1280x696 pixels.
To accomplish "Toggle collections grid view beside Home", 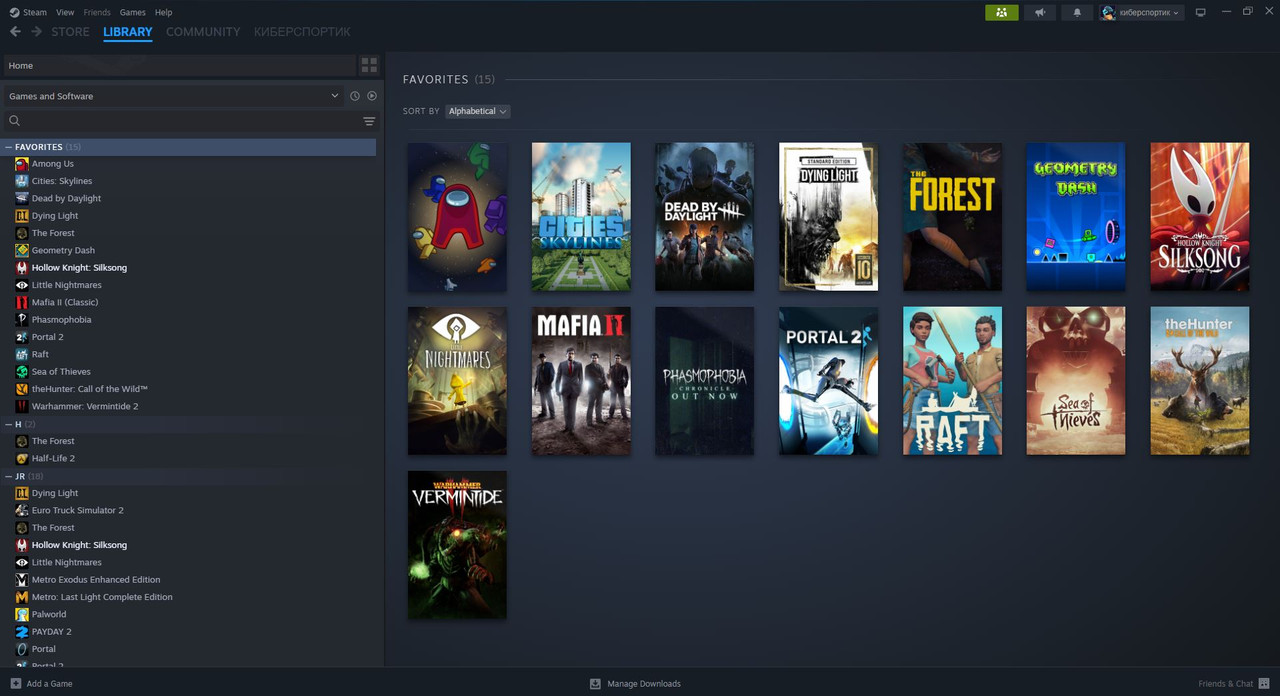I will point(369,65).
